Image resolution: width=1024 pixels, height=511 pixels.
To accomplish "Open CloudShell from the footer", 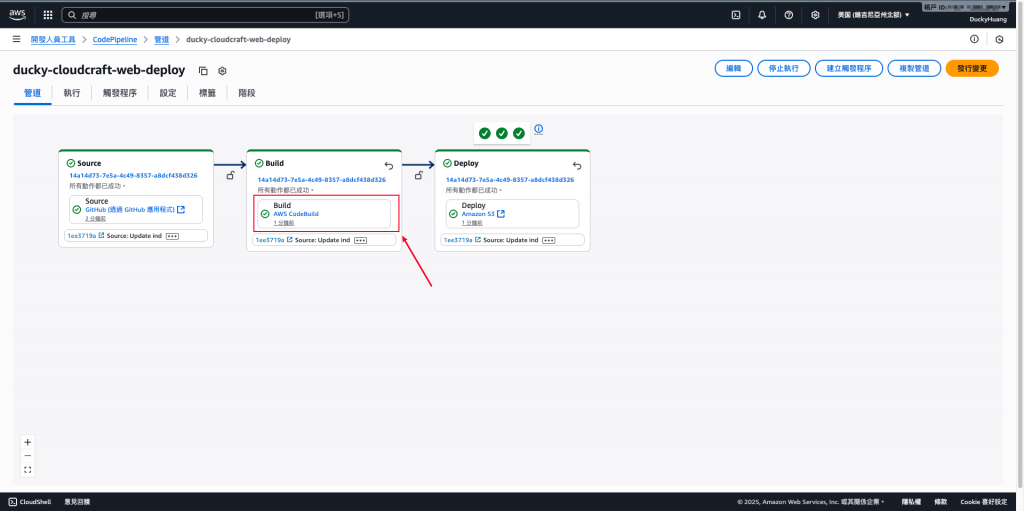I will [x=30, y=502].
